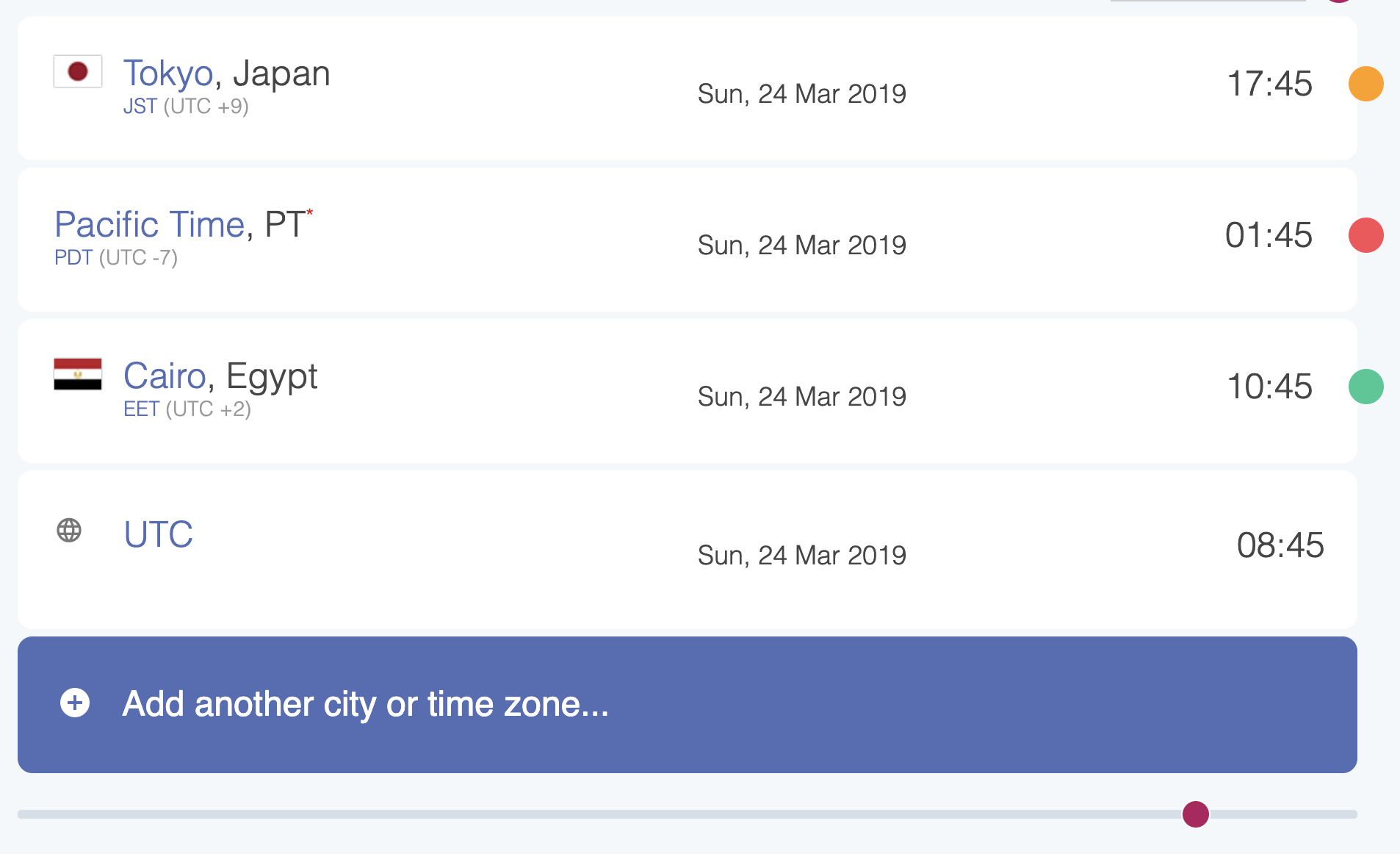Click the EET time zone abbreviation
The width and height of the screenshot is (1400, 854).
[x=141, y=409]
